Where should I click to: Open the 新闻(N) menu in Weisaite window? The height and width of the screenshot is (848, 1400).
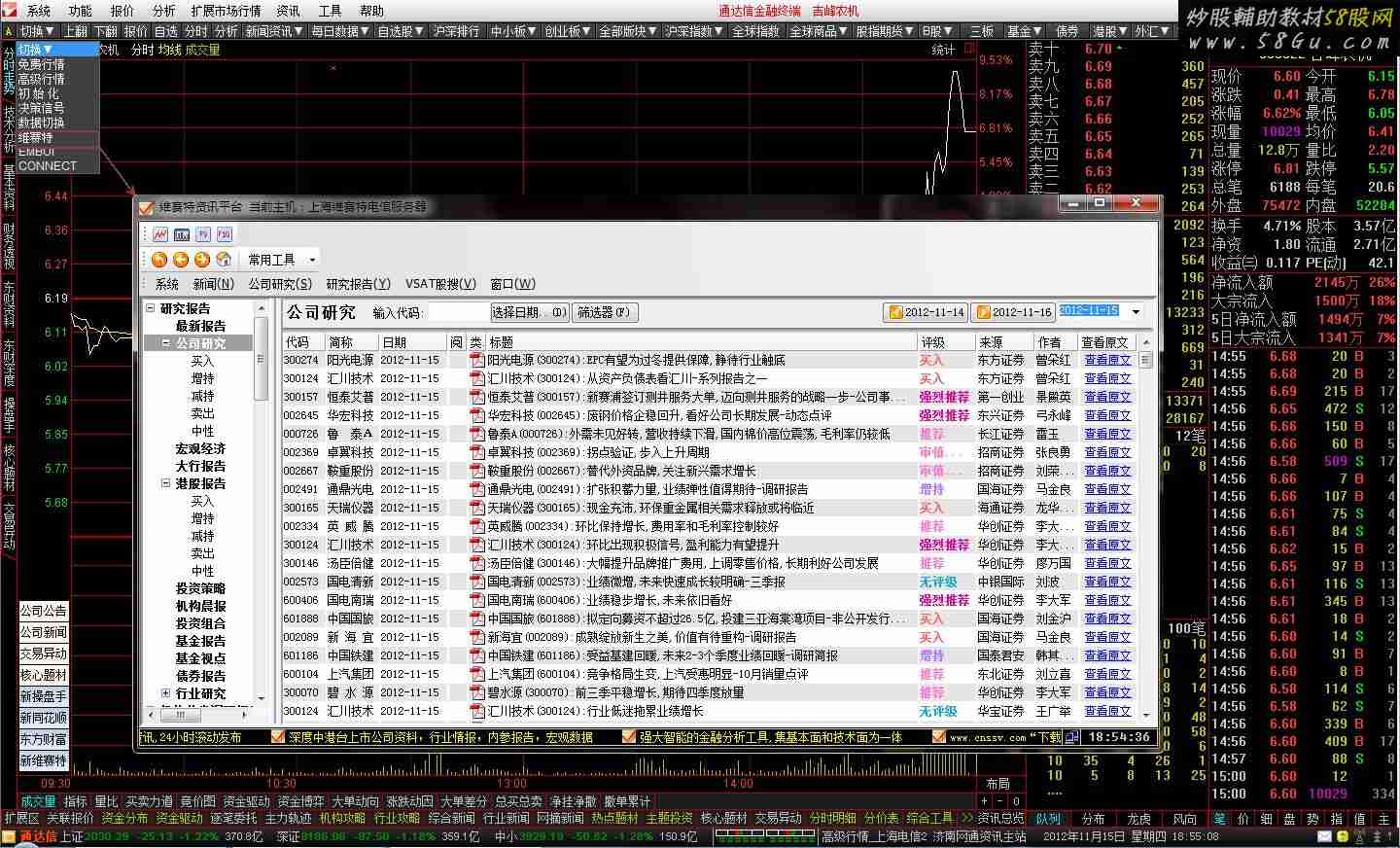[213, 284]
